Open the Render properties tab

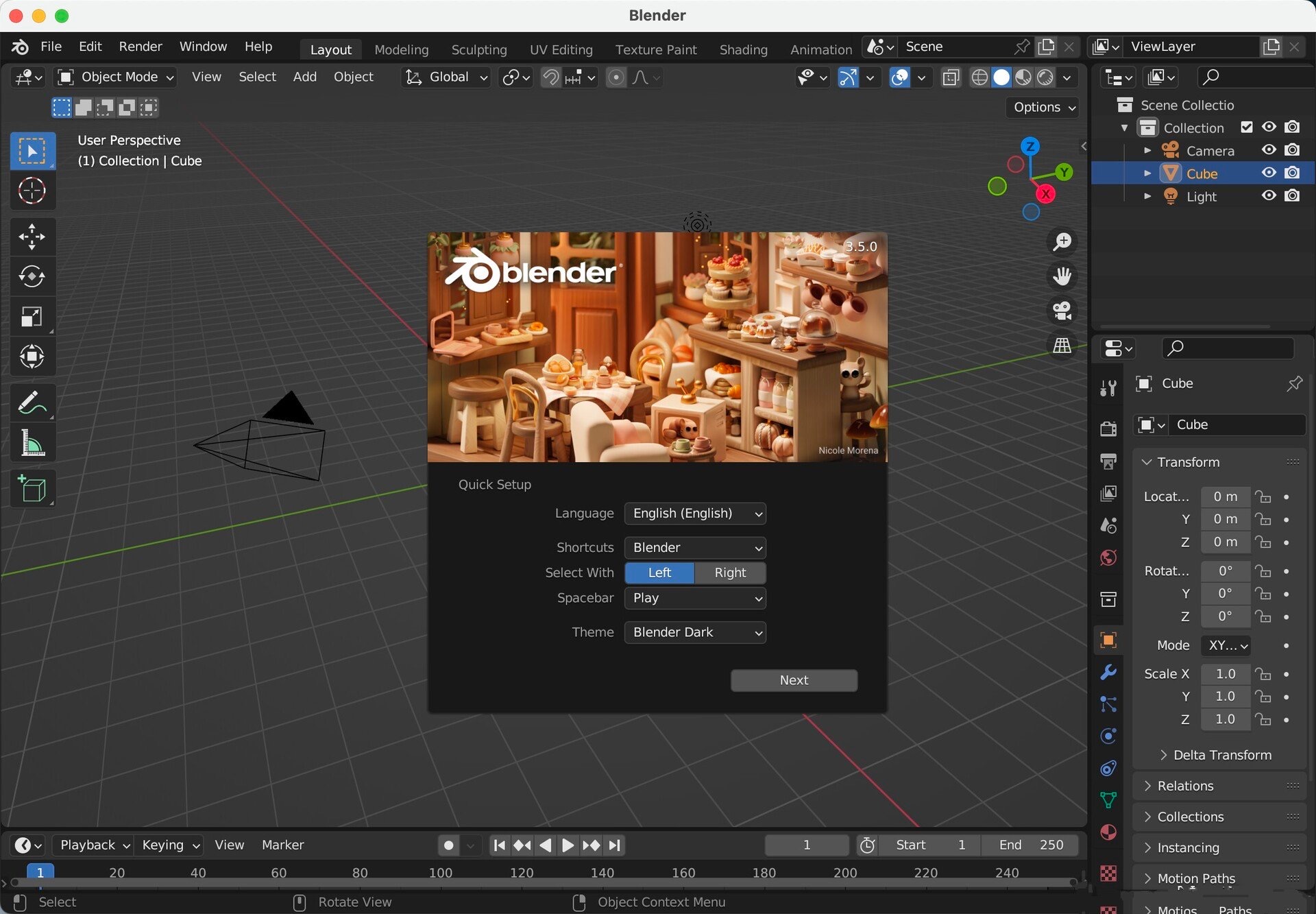1108,429
